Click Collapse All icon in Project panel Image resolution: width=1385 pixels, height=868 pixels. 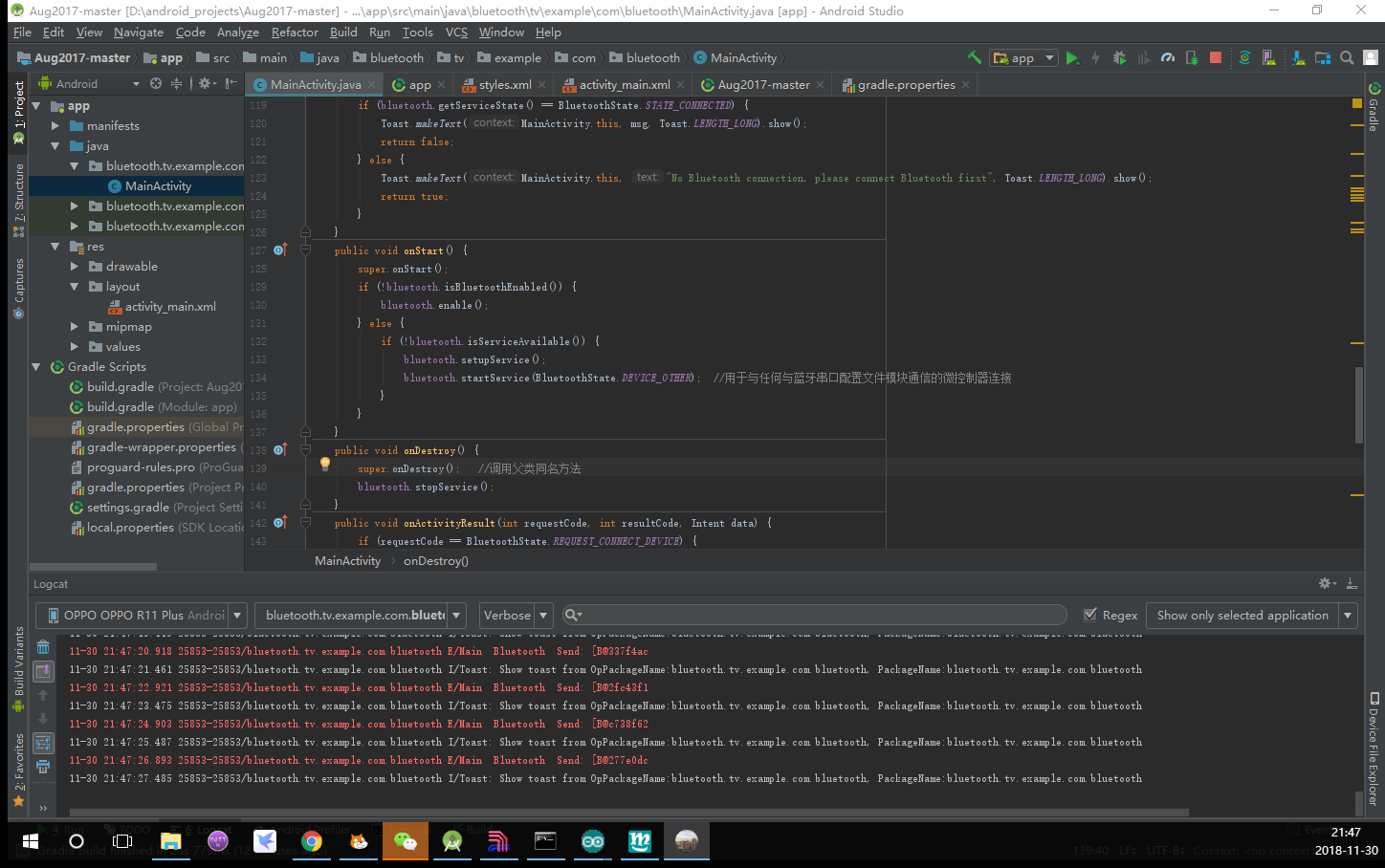[x=176, y=84]
